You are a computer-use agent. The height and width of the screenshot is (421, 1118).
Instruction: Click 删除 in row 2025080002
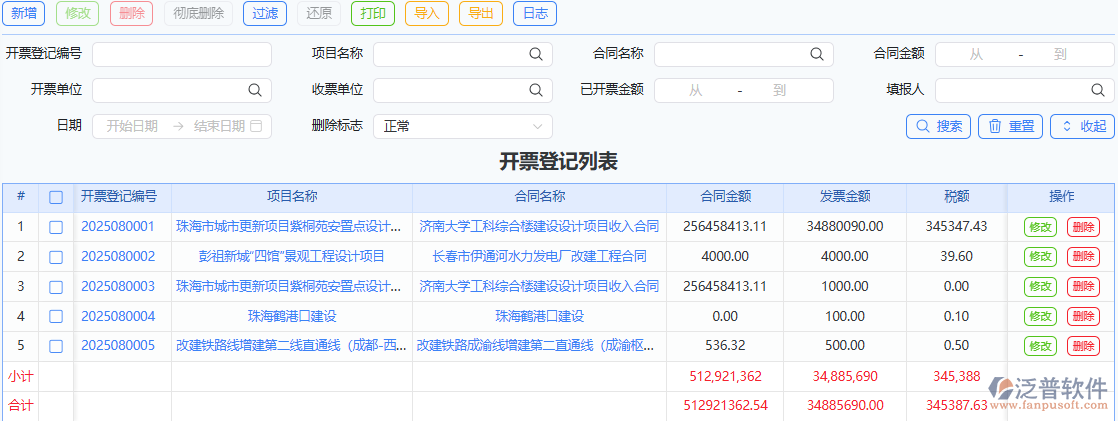click(1083, 257)
